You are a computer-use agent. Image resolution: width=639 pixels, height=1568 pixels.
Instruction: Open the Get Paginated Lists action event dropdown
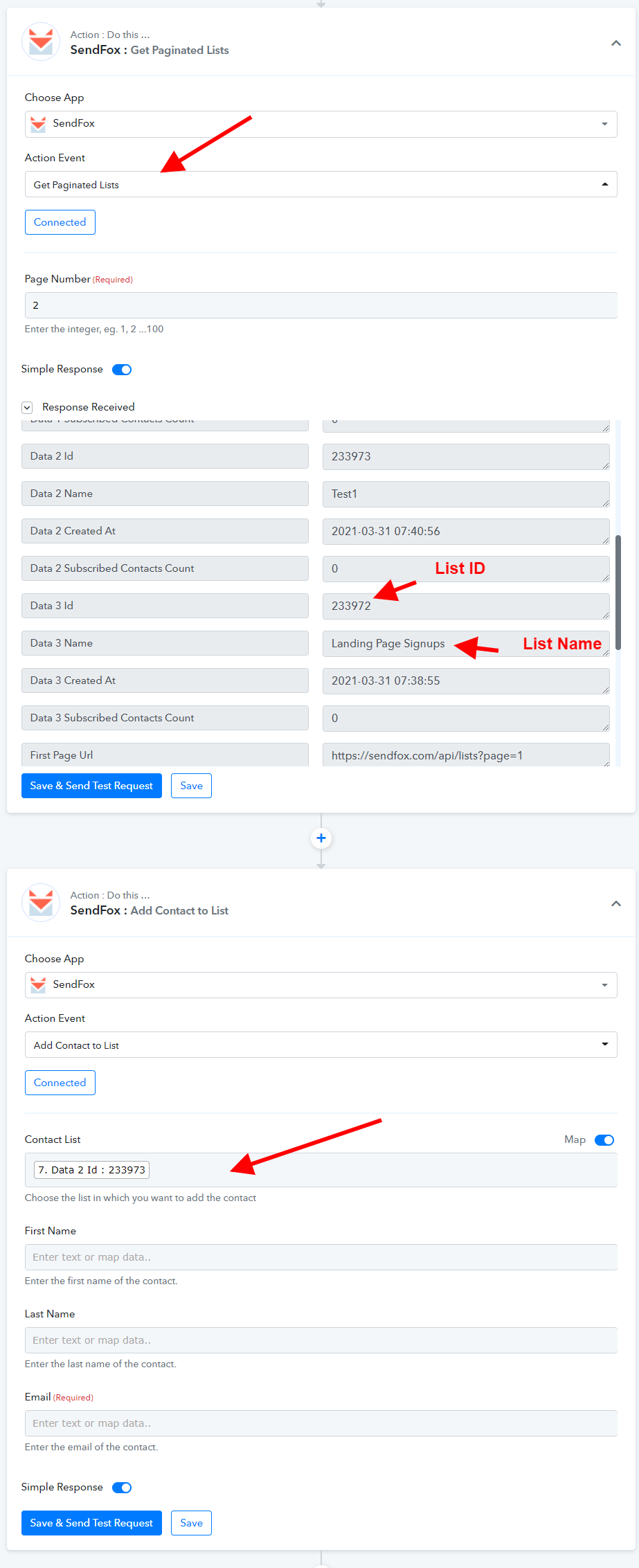coord(321,184)
